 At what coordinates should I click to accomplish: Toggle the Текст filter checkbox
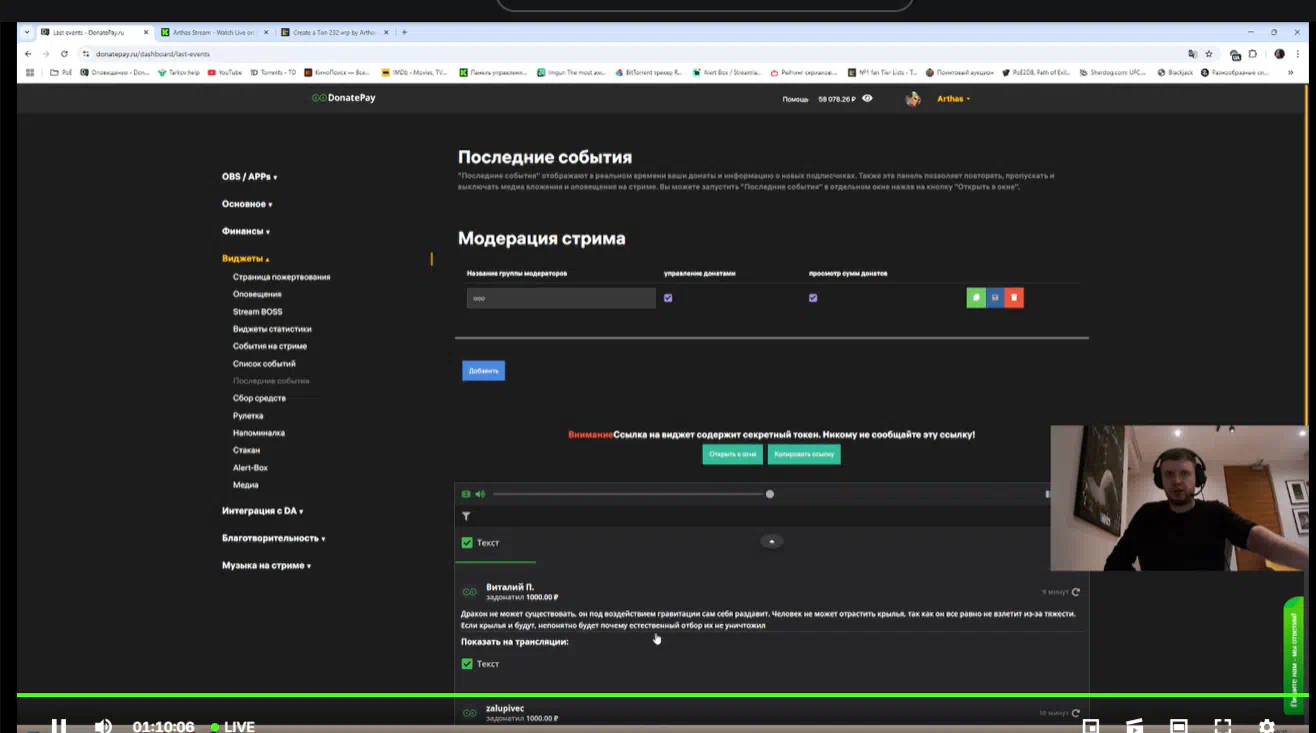467,543
